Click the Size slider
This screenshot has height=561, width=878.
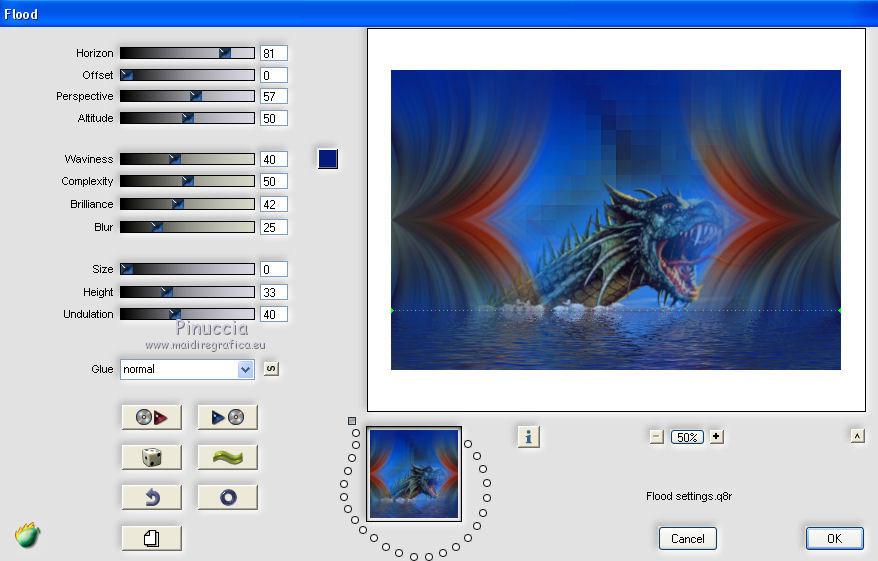click(187, 269)
